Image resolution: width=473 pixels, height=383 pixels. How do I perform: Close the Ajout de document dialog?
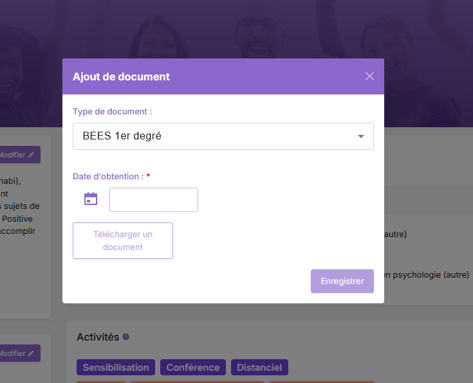tap(369, 76)
